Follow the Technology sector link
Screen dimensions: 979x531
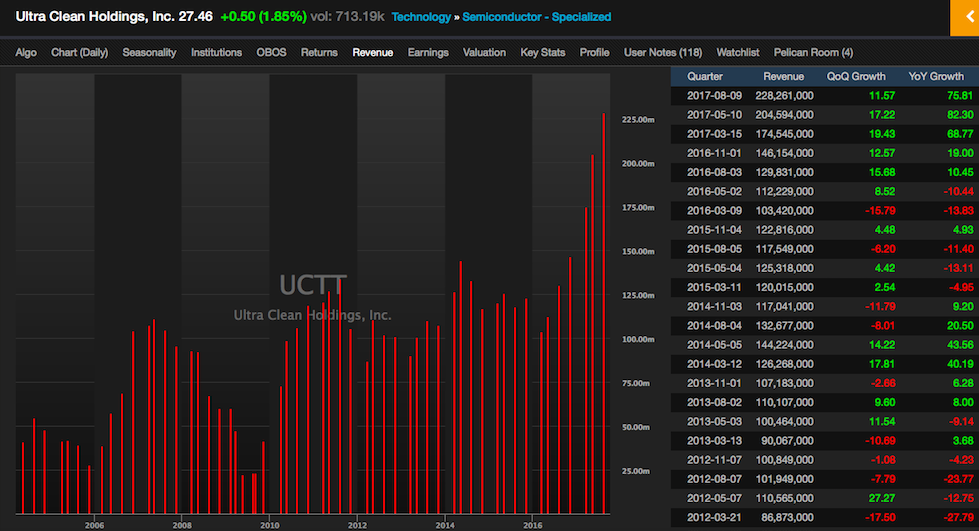pyautogui.click(x=421, y=17)
